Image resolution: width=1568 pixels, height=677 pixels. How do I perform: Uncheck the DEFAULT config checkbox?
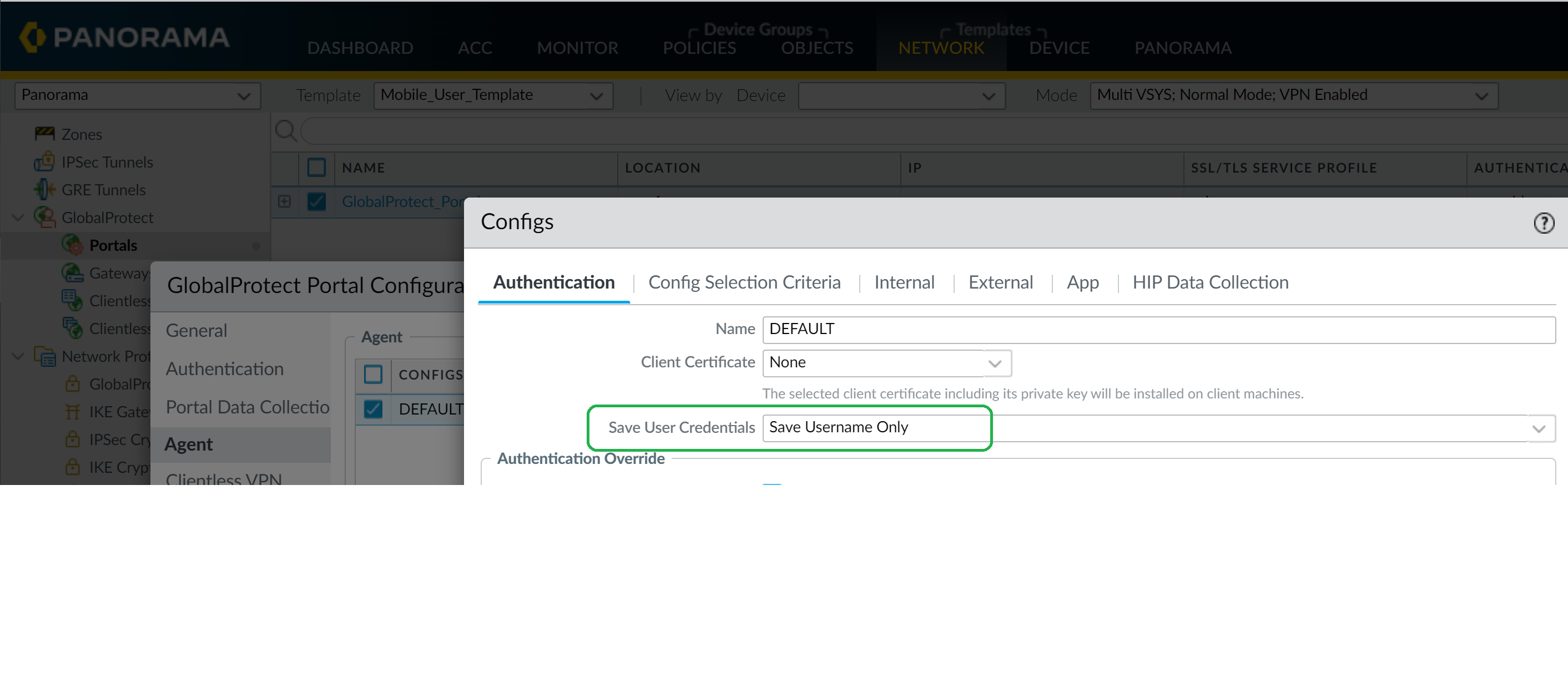373,409
